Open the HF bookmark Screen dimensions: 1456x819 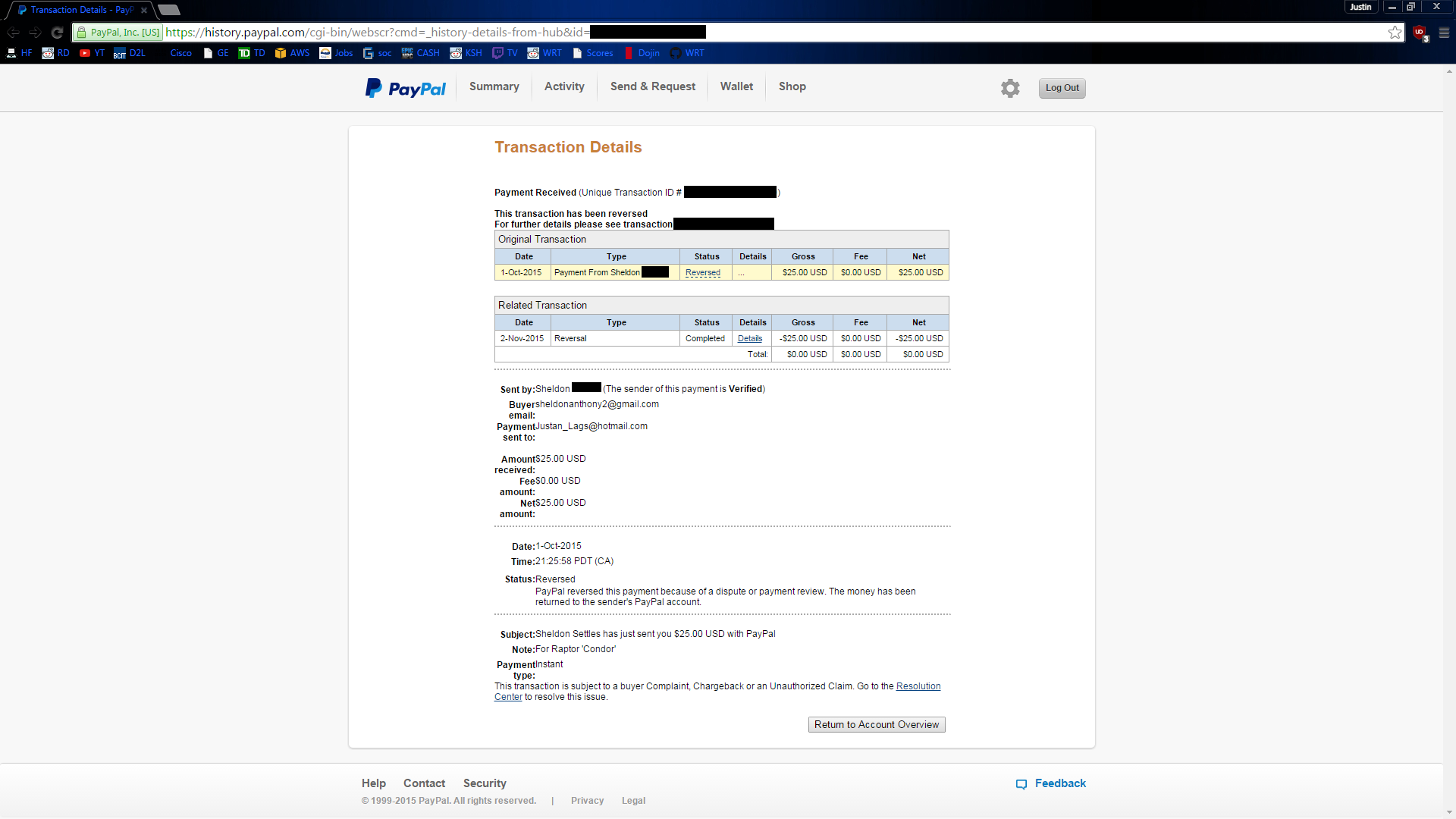tap(19, 53)
